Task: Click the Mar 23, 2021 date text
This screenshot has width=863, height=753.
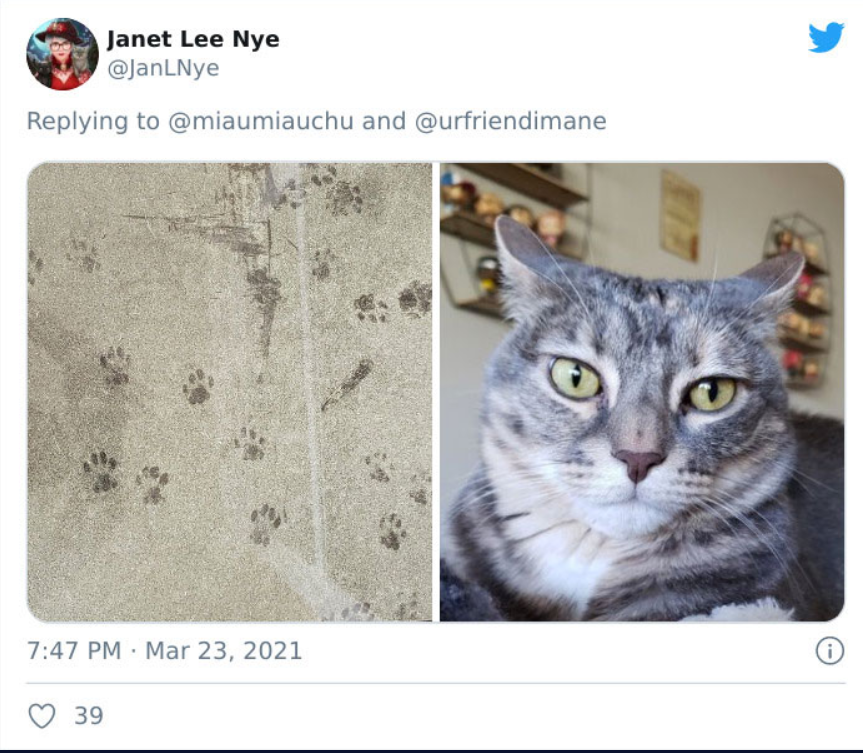Action: tap(223, 651)
